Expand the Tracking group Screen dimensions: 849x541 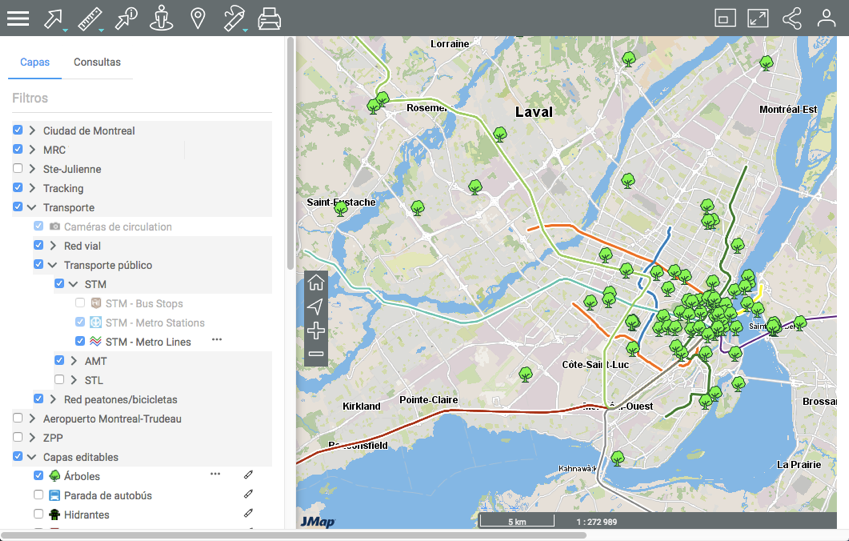(x=32, y=188)
